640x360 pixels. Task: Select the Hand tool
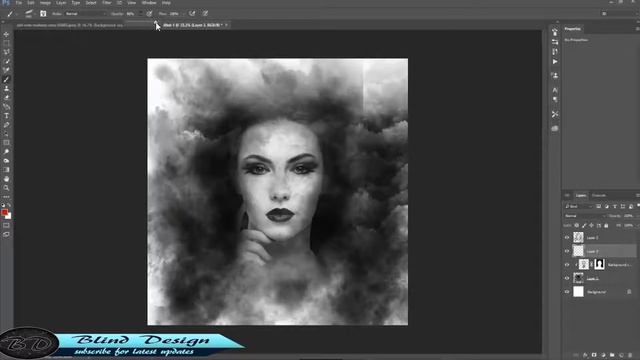(x=6, y=179)
